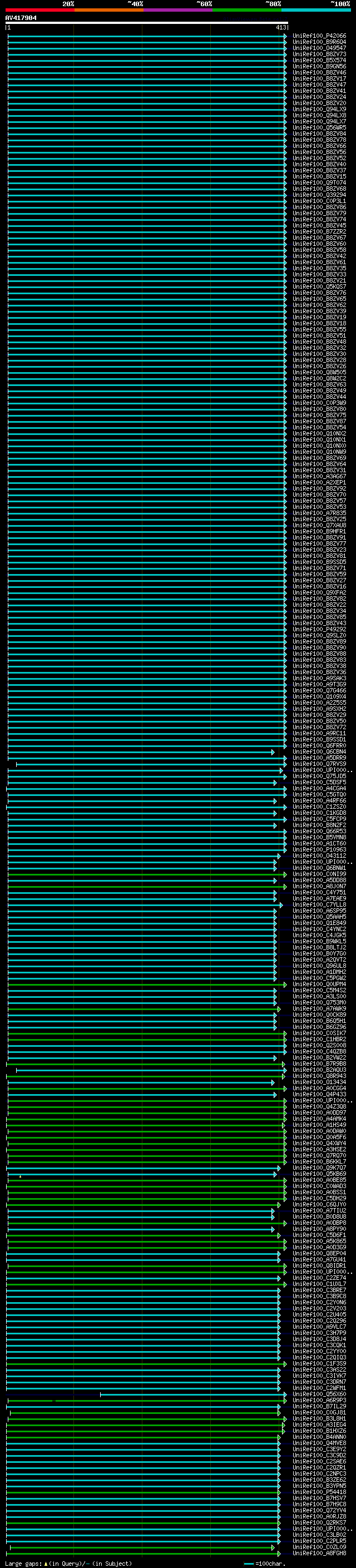Click the UniRef100_B8N2F2 label

point(319,825)
